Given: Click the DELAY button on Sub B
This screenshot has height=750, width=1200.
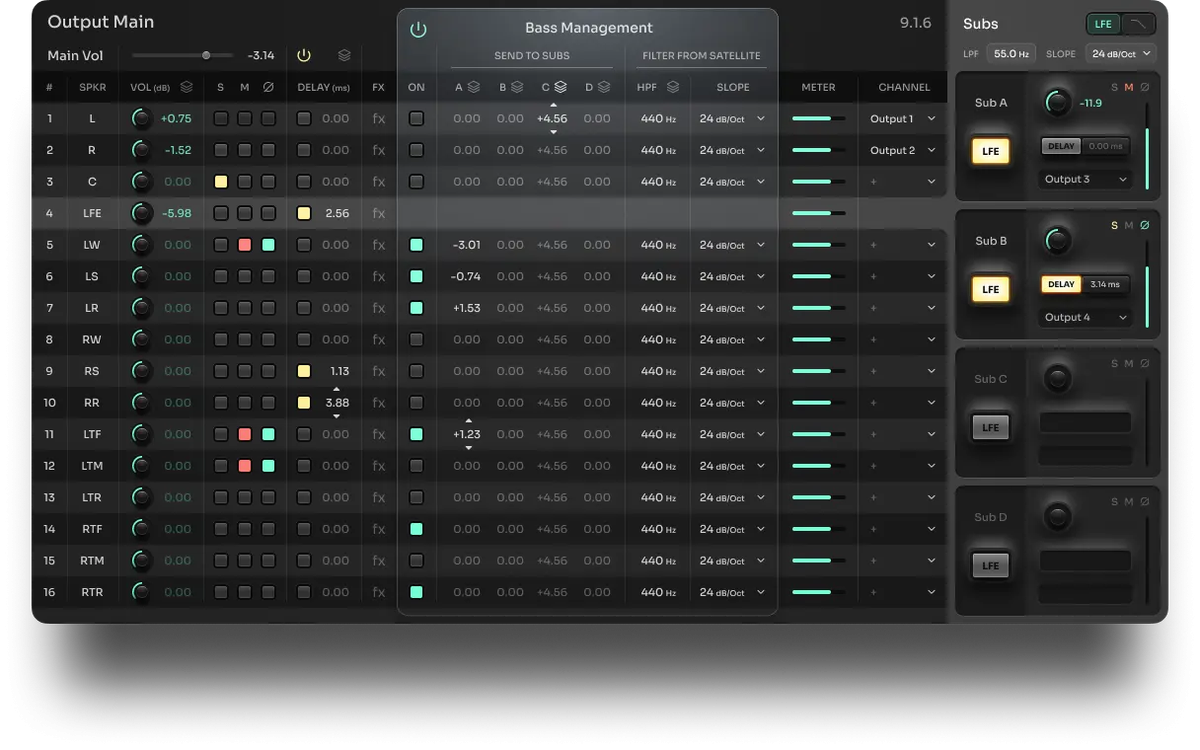Looking at the screenshot, I should (1060, 284).
